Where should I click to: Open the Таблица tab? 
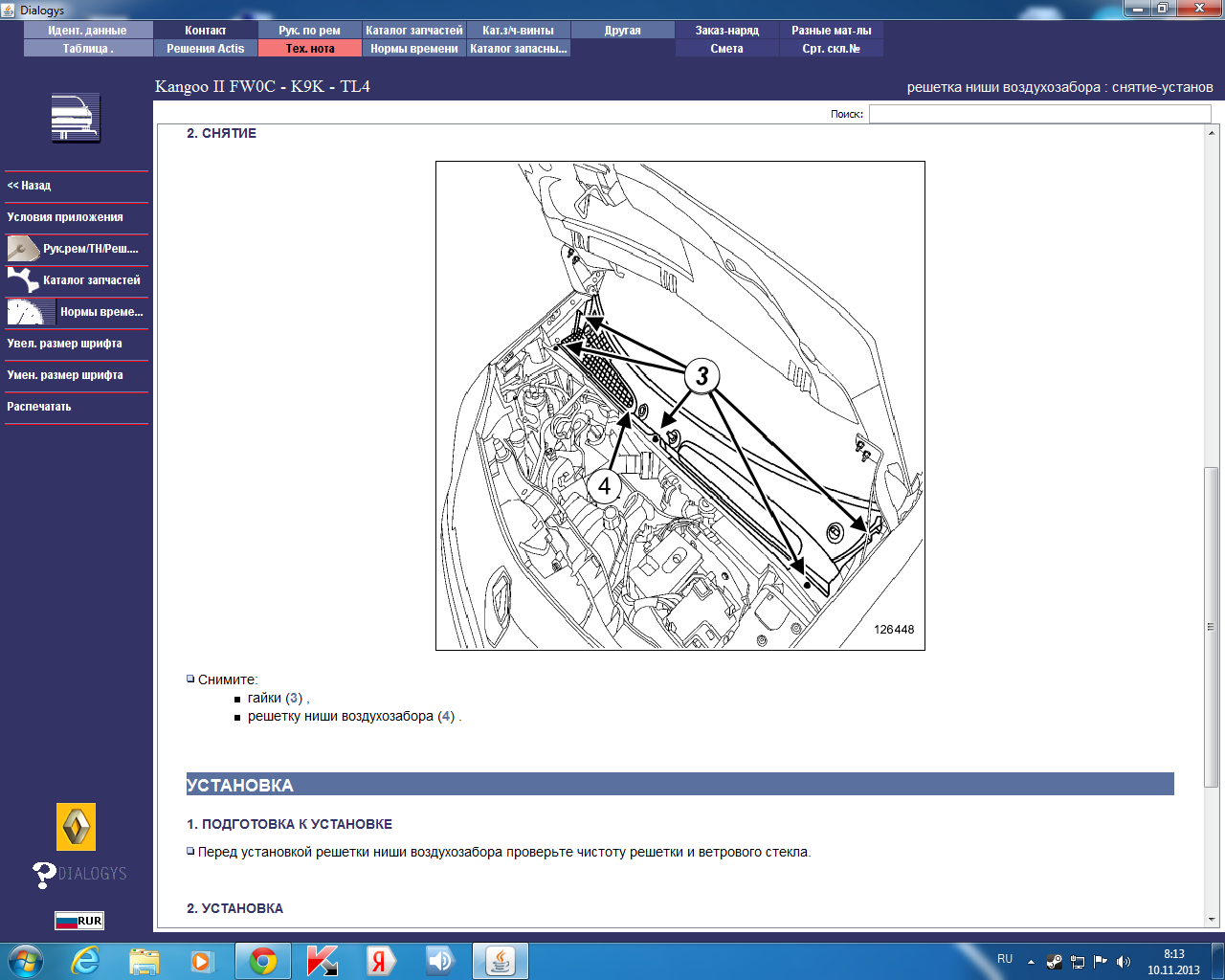(88, 49)
